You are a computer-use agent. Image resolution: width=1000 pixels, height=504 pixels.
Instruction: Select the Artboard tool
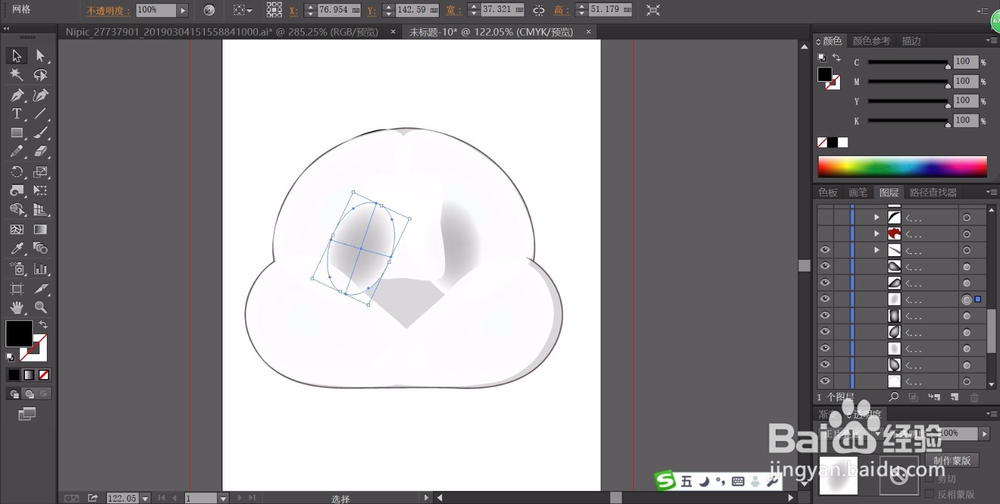click(17, 288)
